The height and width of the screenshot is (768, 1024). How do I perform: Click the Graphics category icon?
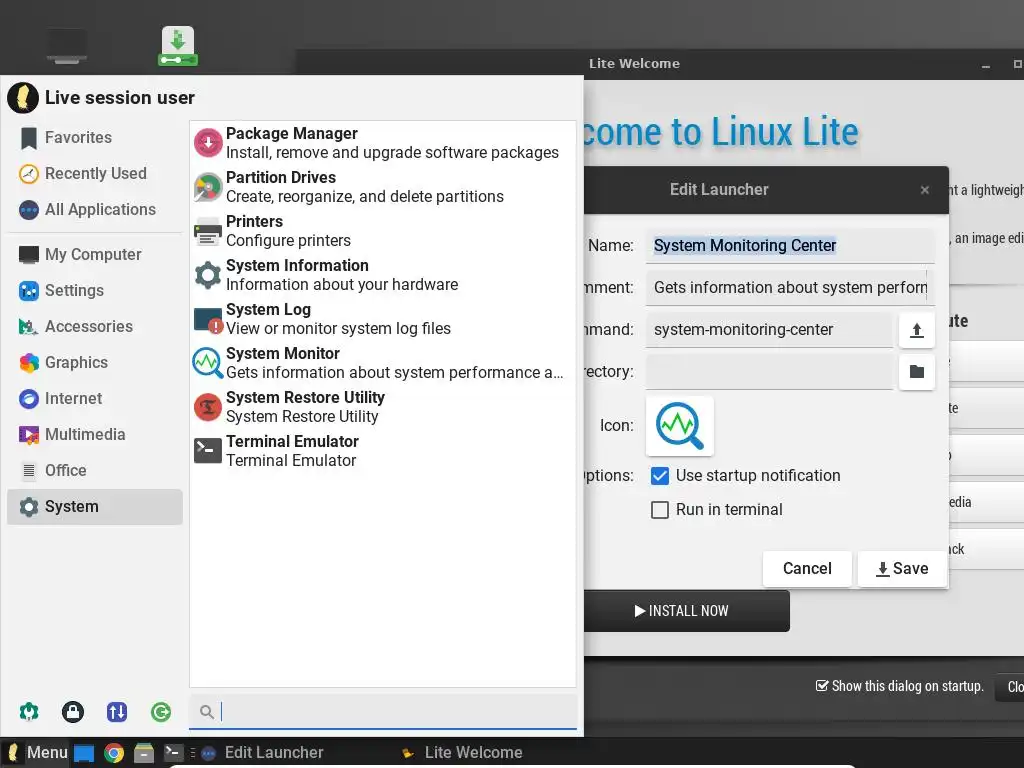click(29, 362)
